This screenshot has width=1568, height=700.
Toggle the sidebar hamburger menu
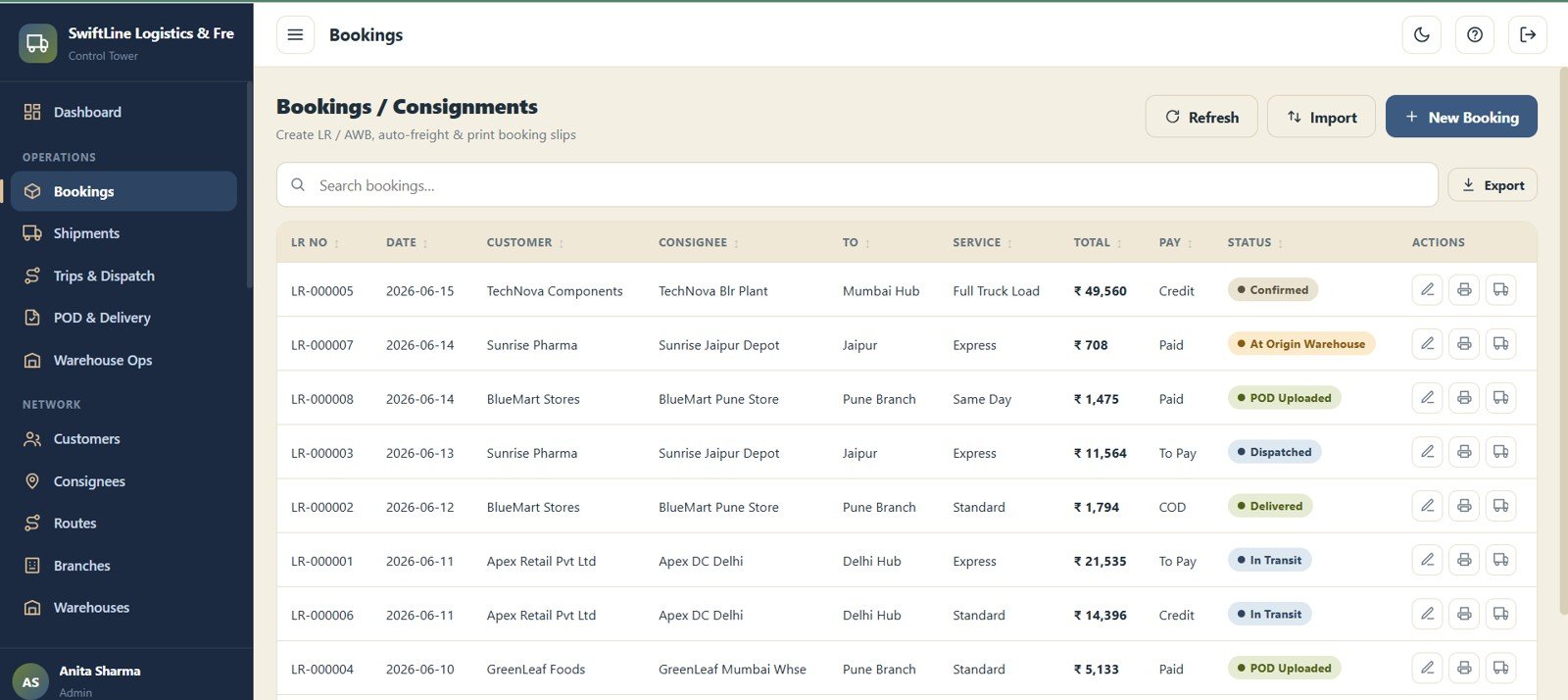tap(295, 35)
